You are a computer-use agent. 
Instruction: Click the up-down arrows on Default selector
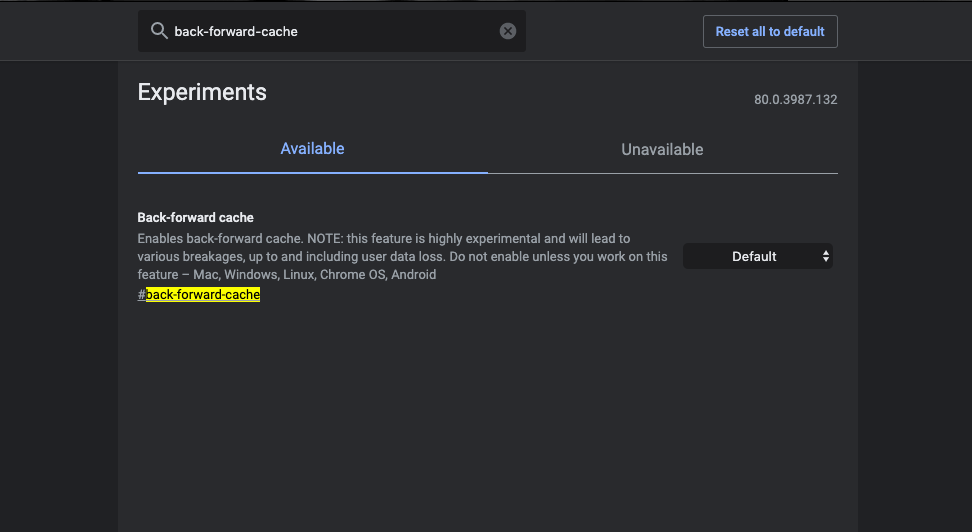click(826, 256)
